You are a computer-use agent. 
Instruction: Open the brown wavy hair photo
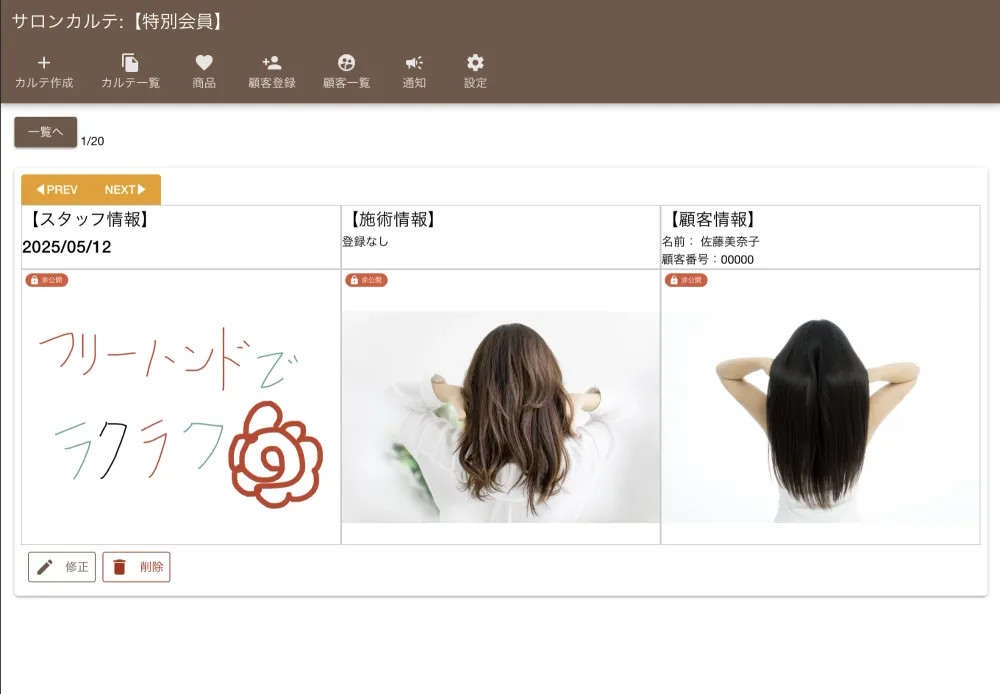(500, 417)
